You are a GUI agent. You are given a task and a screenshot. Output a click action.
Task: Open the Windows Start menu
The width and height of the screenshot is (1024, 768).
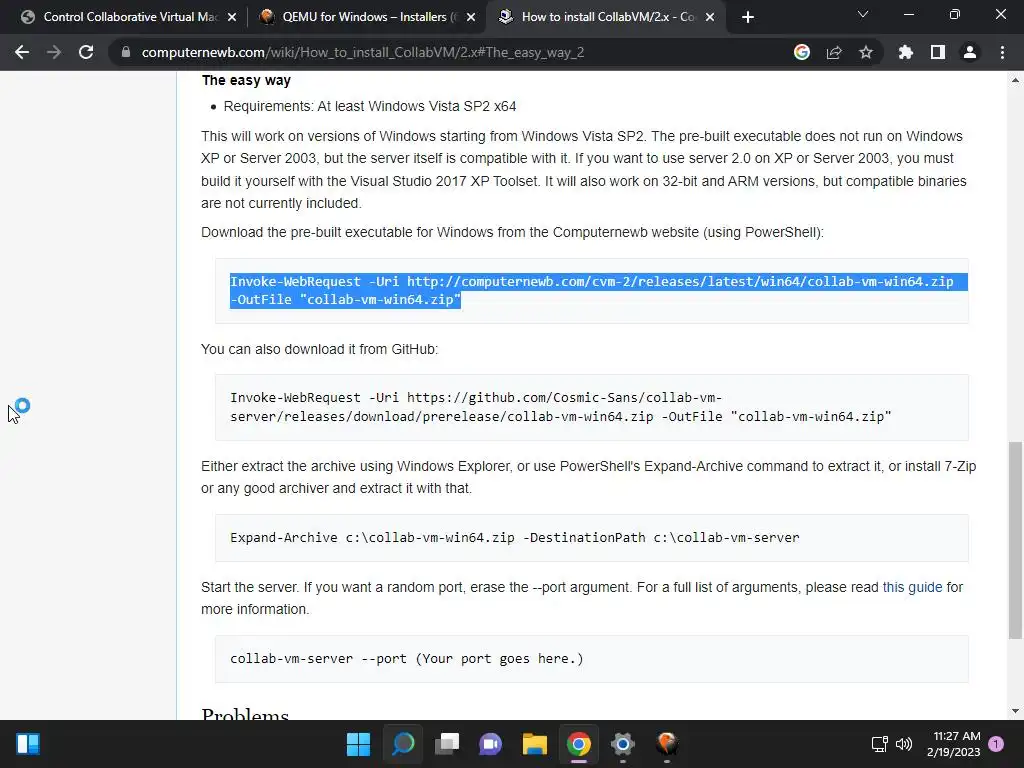click(x=358, y=744)
